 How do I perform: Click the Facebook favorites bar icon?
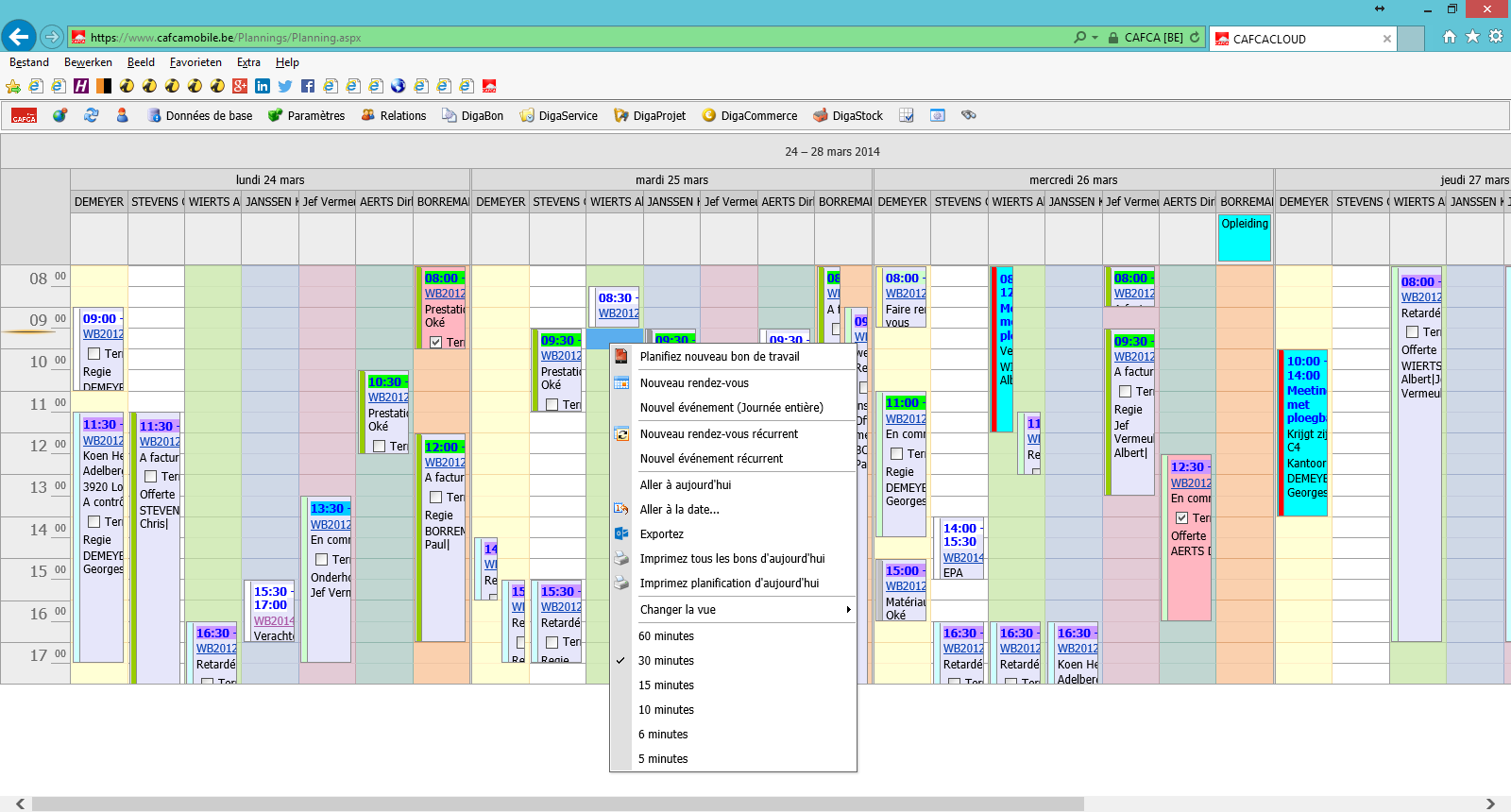308,86
